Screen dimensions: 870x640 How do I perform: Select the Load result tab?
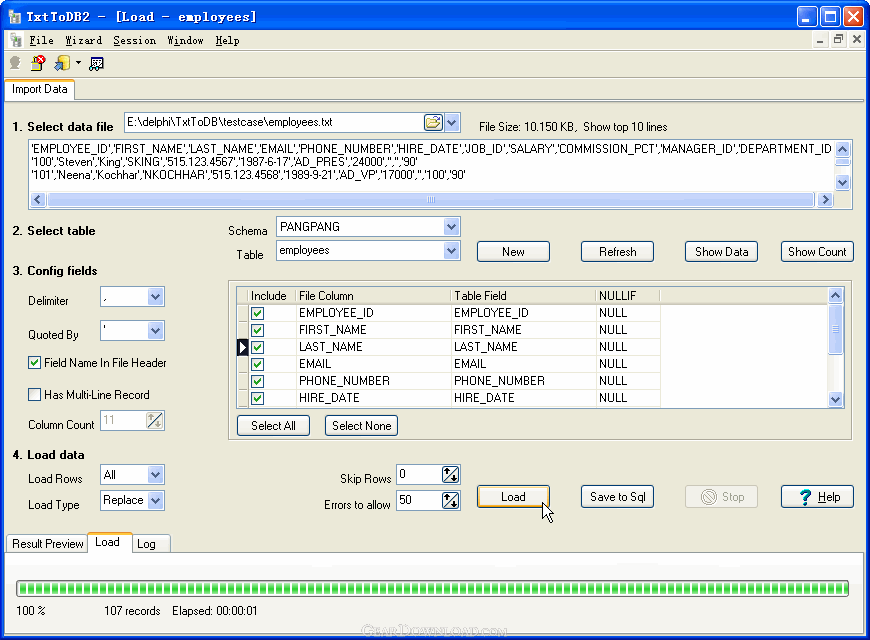(x=108, y=542)
